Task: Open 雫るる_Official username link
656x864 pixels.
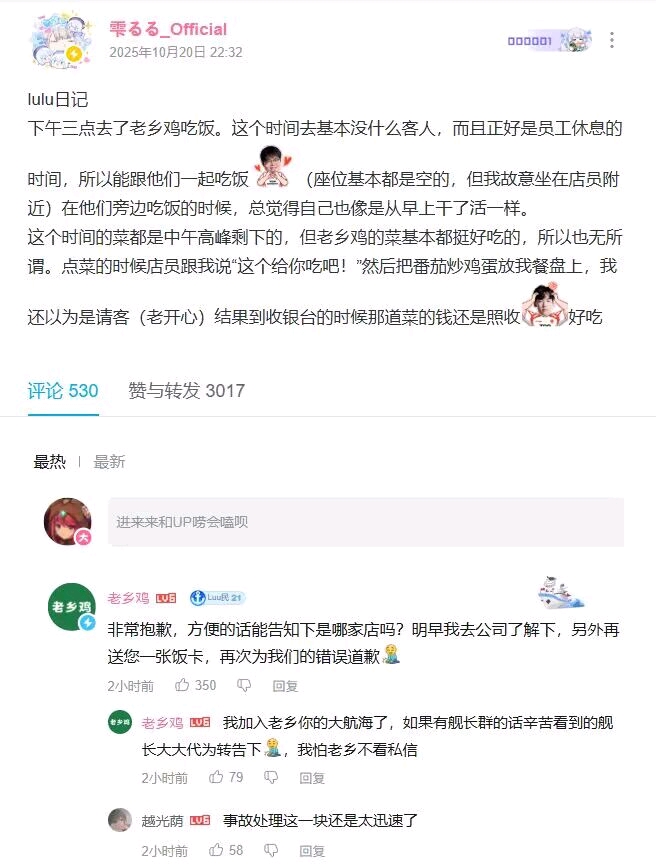Action: tap(168, 29)
